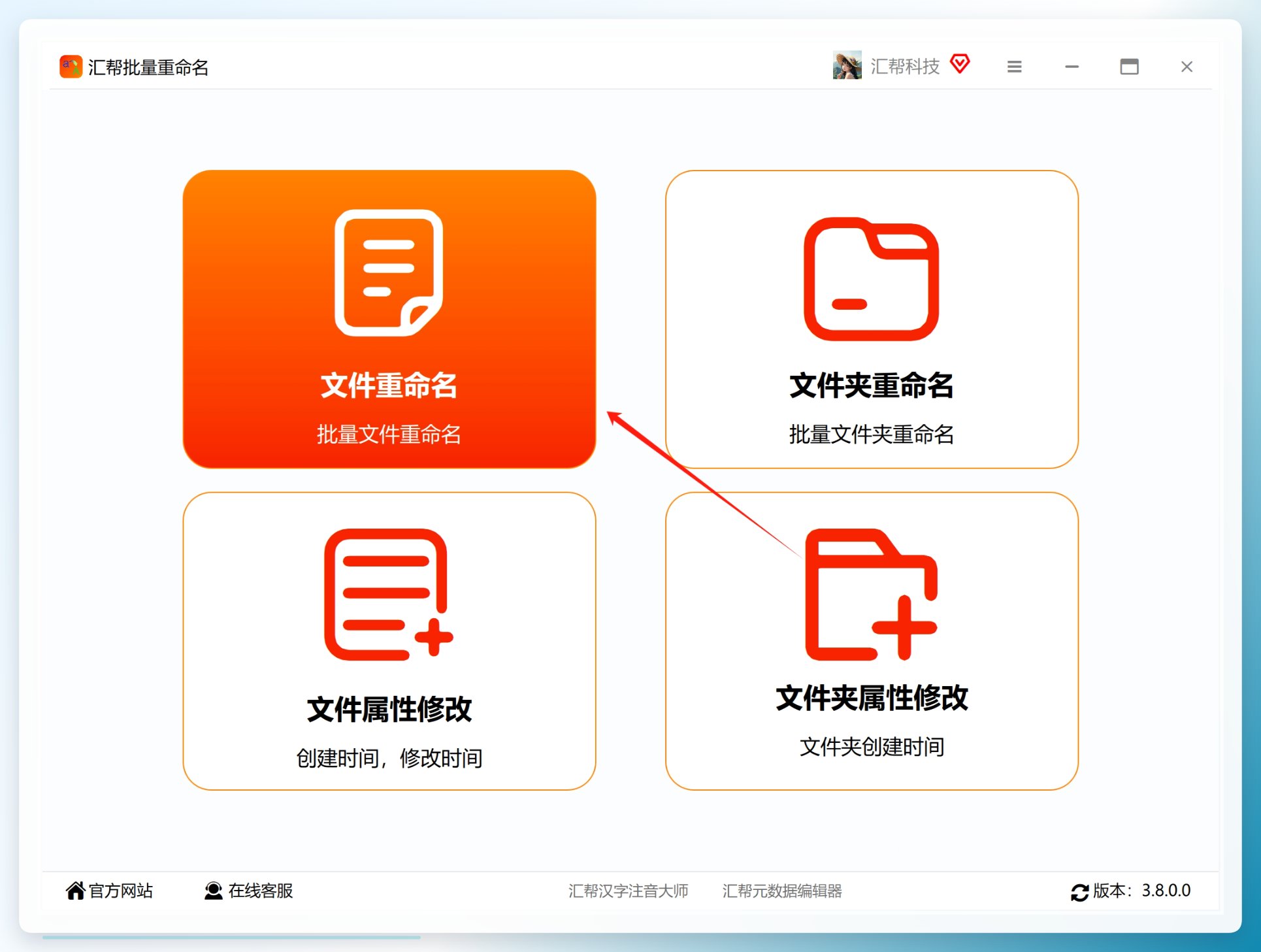1261x952 pixels.
Task: Click the folder-plus icon in 文件夹属性修改
Action: click(871, 594)
